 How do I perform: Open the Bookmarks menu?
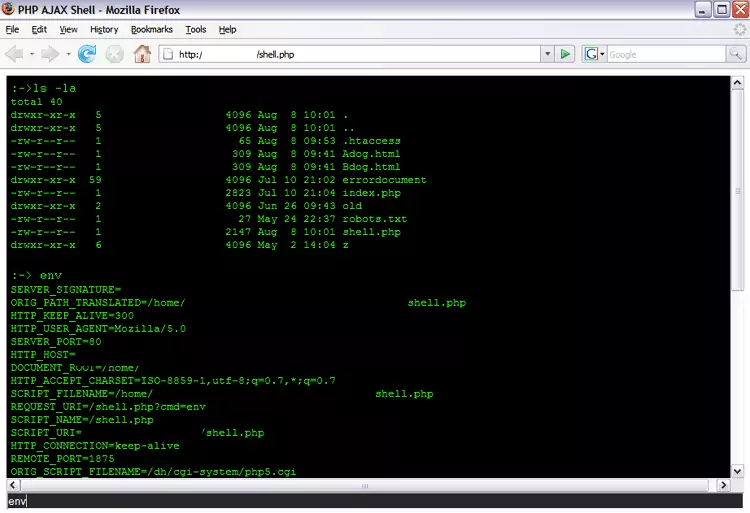coord(151,29)
